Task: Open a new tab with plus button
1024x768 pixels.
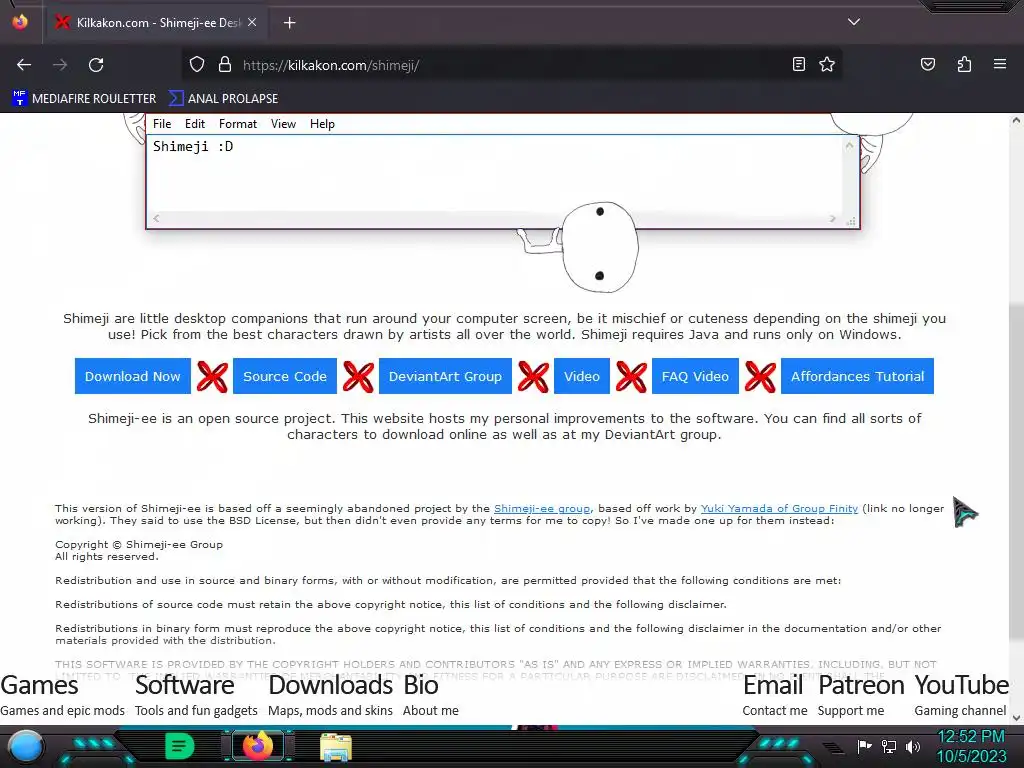Action: [x=290, y=23]
